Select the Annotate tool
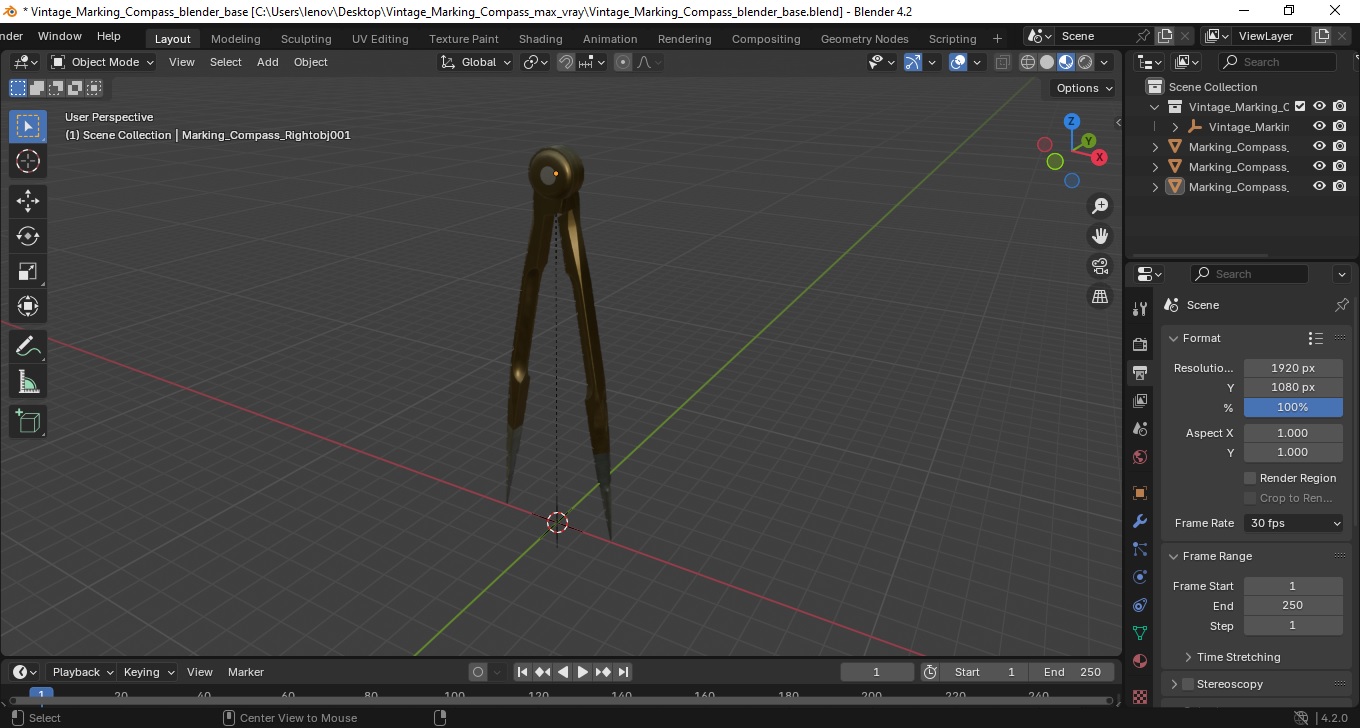 click(x=28, y=347)
